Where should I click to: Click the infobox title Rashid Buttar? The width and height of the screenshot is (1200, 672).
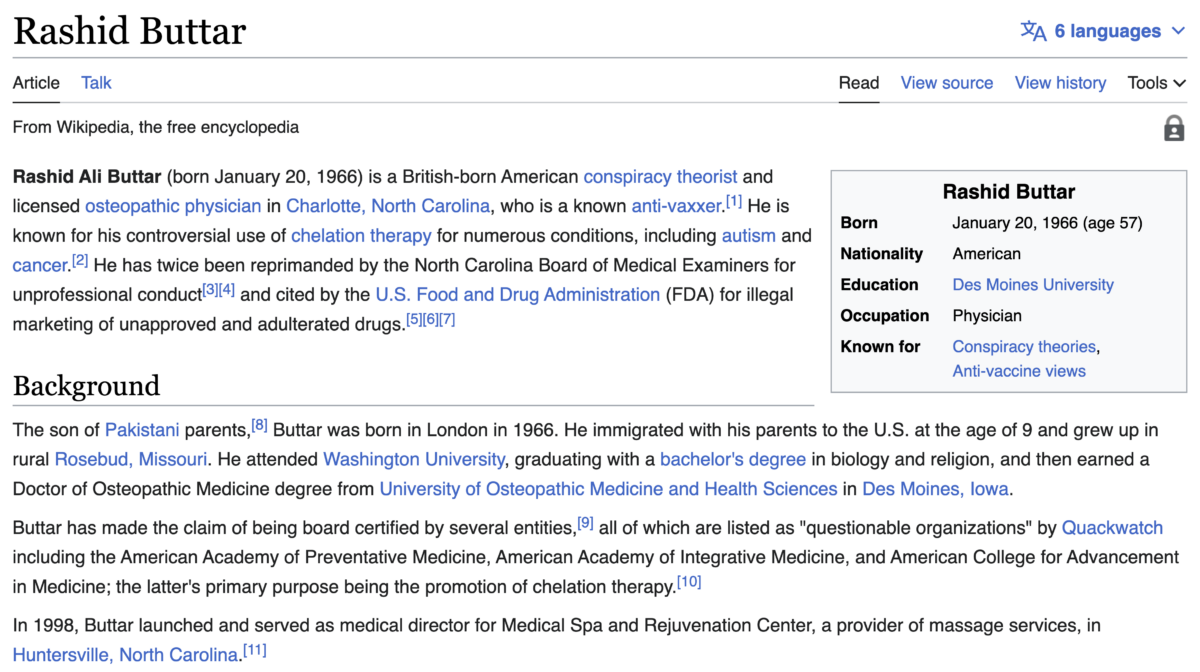(1009, 192)
